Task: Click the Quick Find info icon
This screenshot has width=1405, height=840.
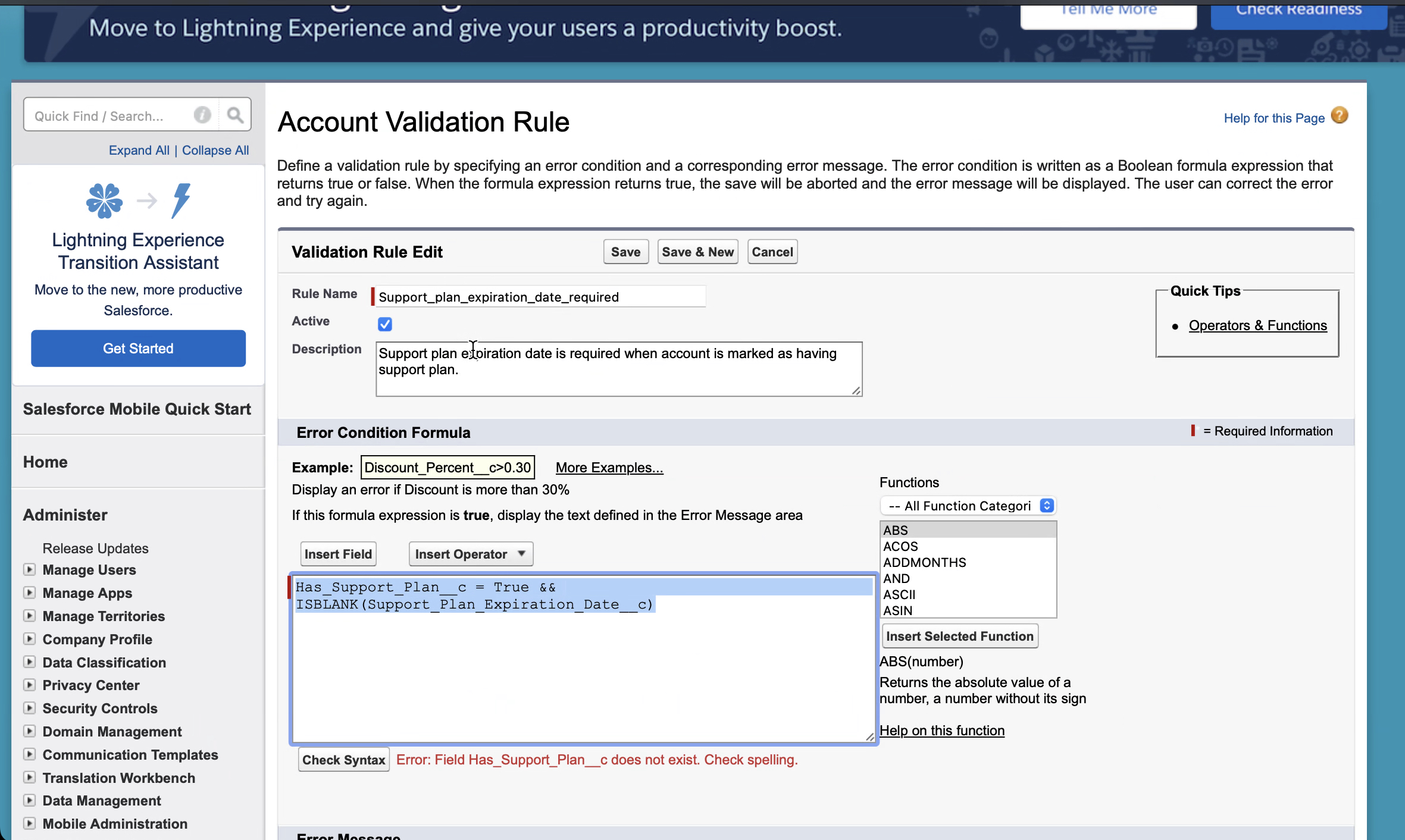Action: (x=202, y=115)
